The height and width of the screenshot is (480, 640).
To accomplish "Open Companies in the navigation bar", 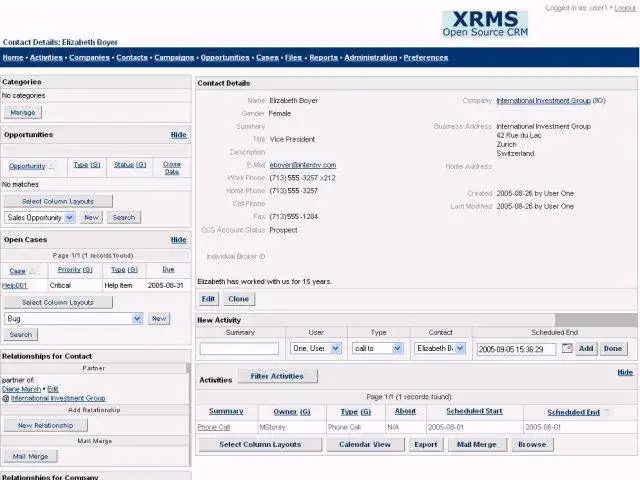I will [x=89, y=58].
